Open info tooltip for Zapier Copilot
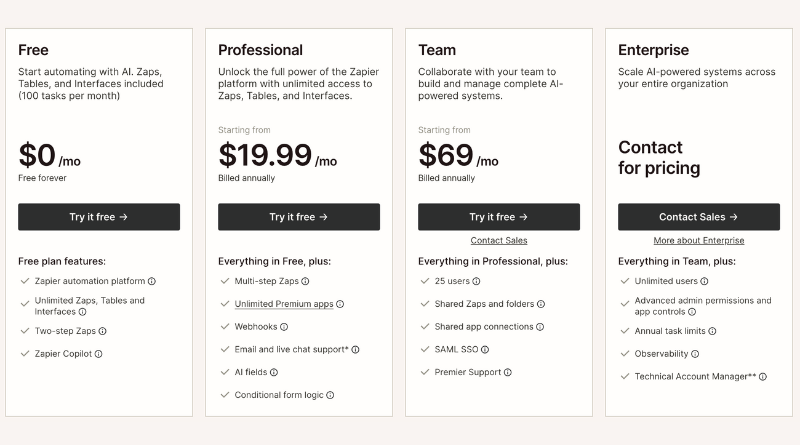This screenshot has width=800, height=445. [x=99, y=353]
